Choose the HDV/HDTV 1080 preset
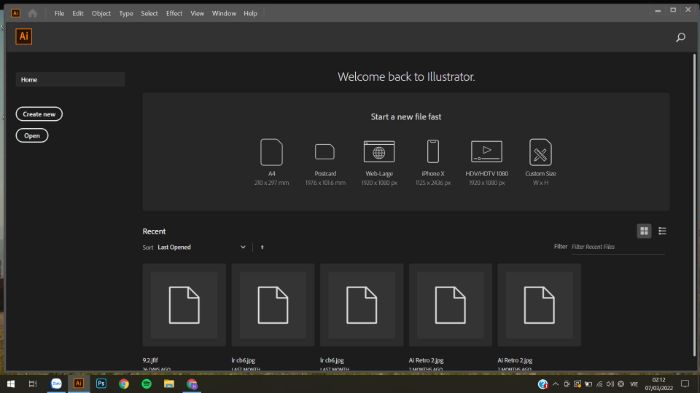The width and height of the screenshot is (700, 393). pos(487,162)
